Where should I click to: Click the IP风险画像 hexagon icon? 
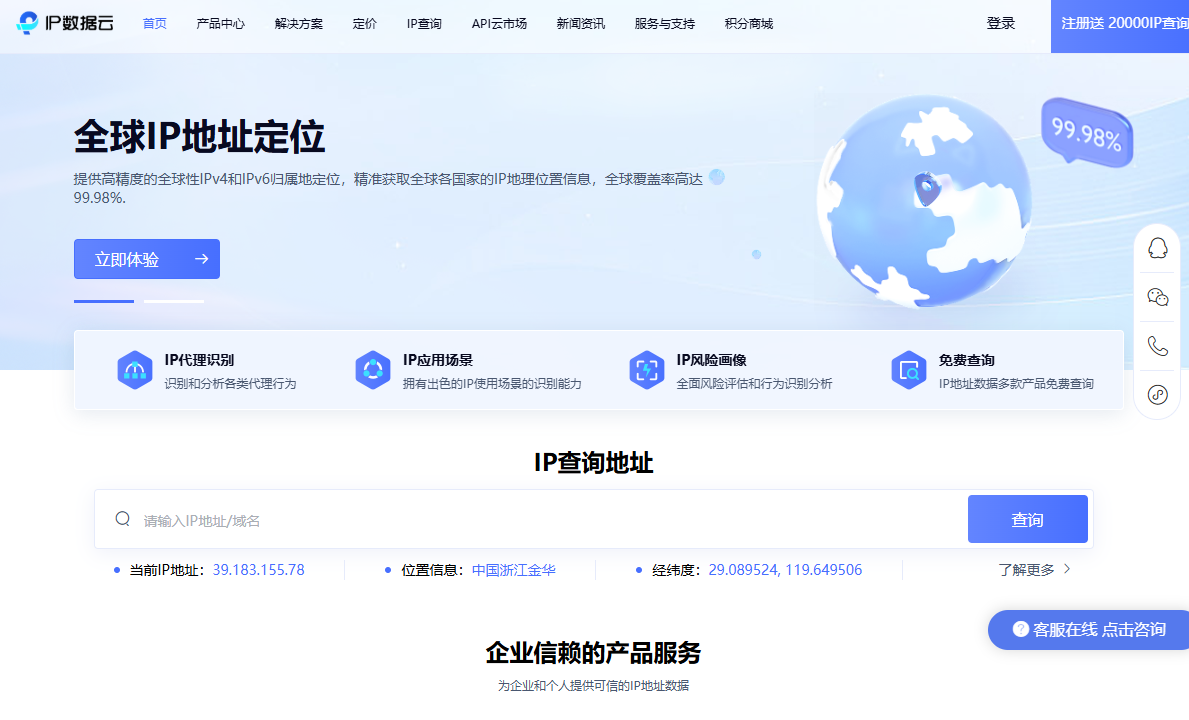646,370
